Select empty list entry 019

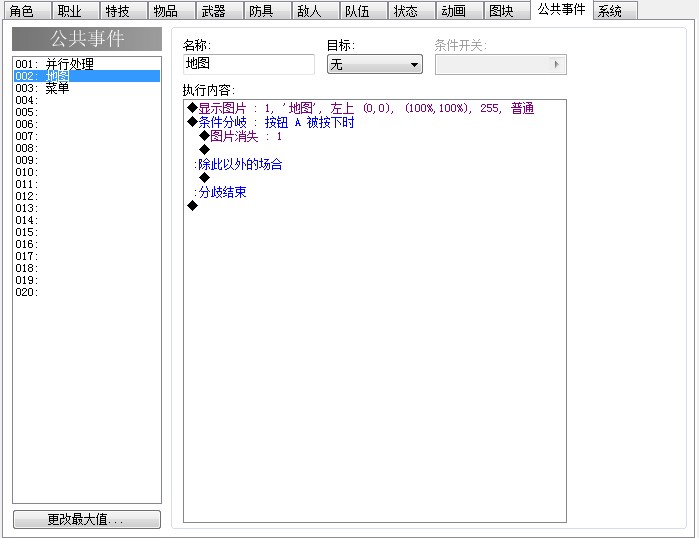[x=87, y=281]
